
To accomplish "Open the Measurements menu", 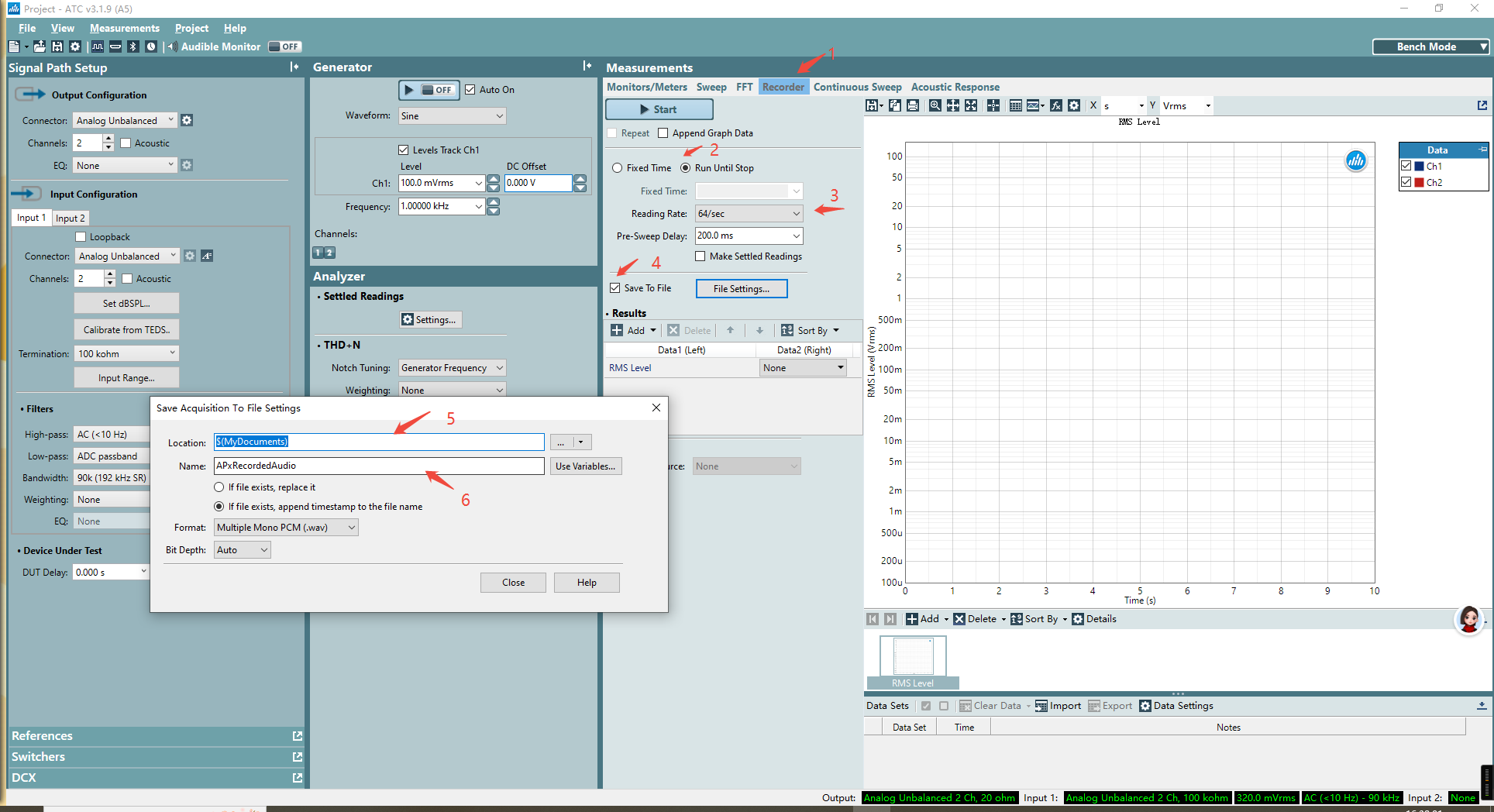I will (124, 28).
